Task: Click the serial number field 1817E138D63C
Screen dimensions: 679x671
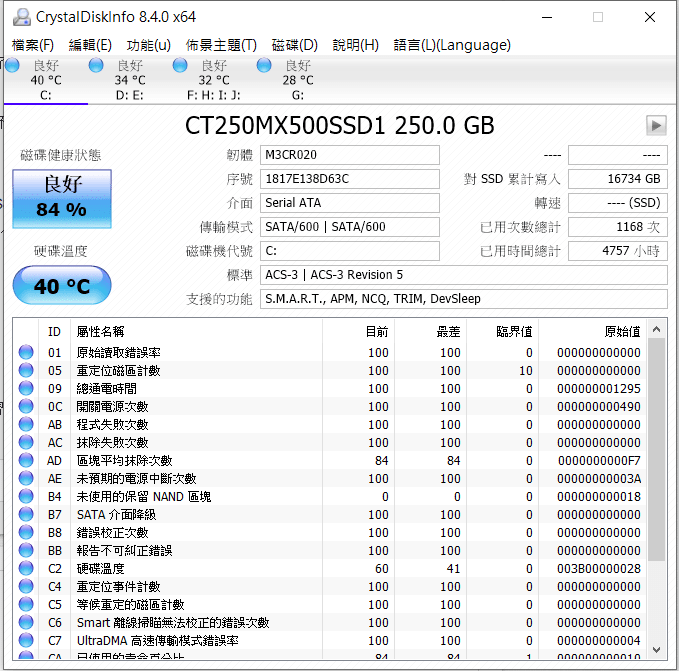Action: [x=349, y=179]
